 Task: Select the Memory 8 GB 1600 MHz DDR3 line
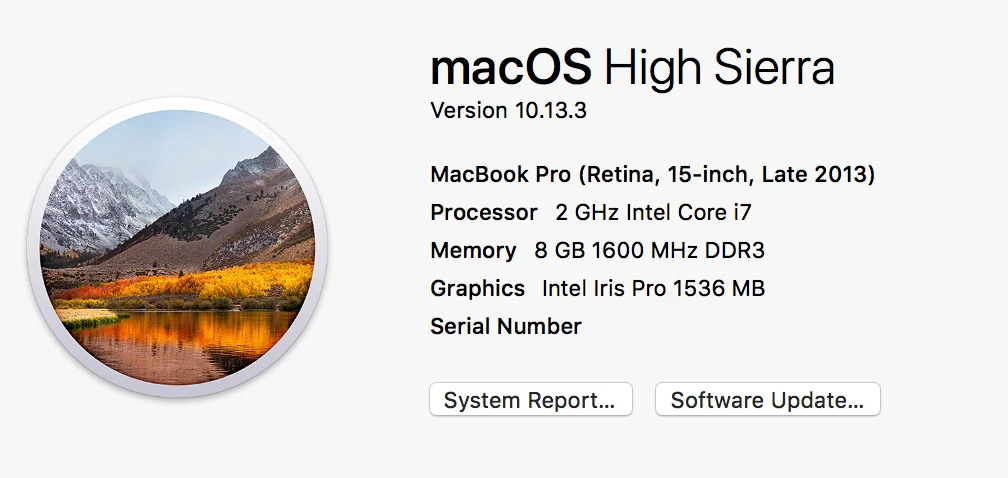pos(598,251)
